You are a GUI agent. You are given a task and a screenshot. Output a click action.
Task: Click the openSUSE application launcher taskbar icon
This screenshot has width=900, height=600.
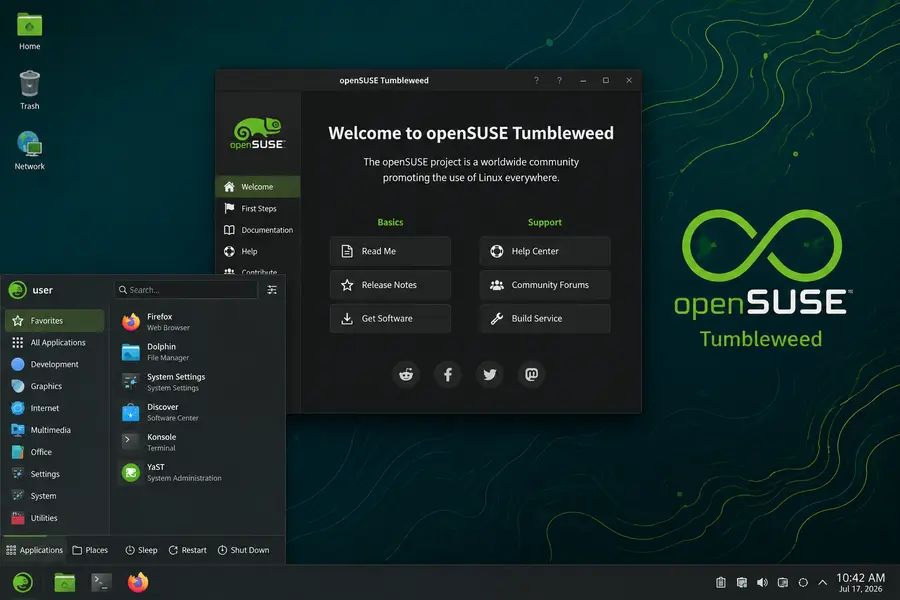pyautogui.click(x=23, y=582)
